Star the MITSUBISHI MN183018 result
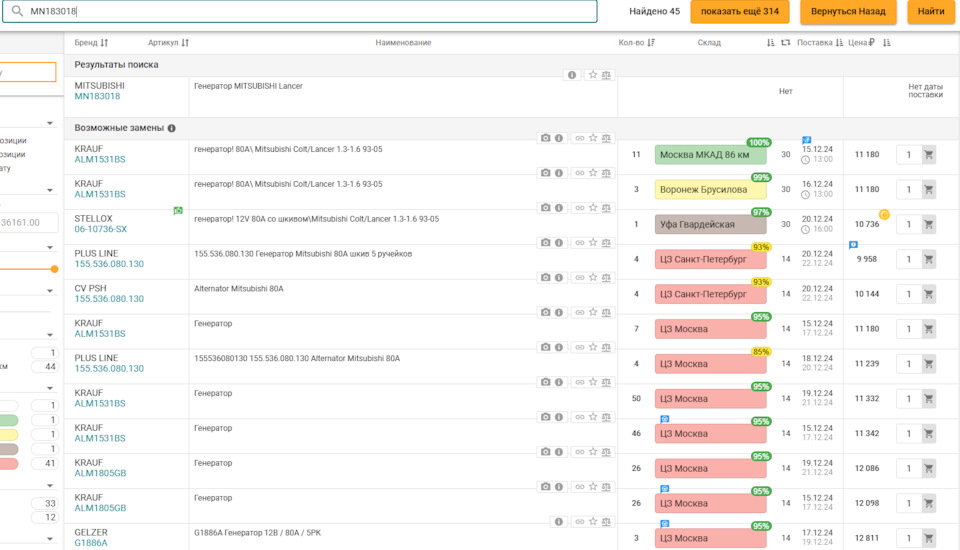960x550 pixels. point(593,75)
